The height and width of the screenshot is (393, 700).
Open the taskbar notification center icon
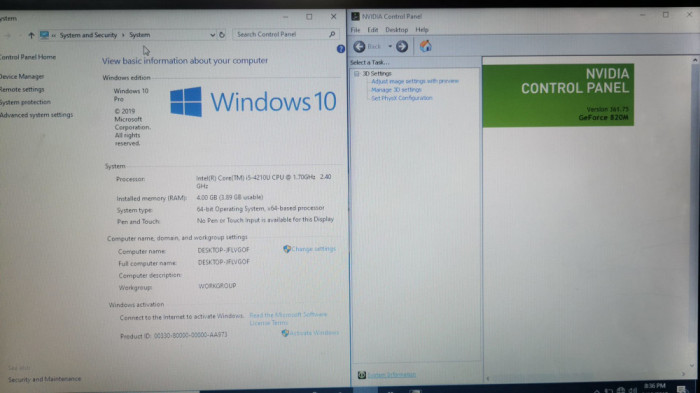[681, 389]
